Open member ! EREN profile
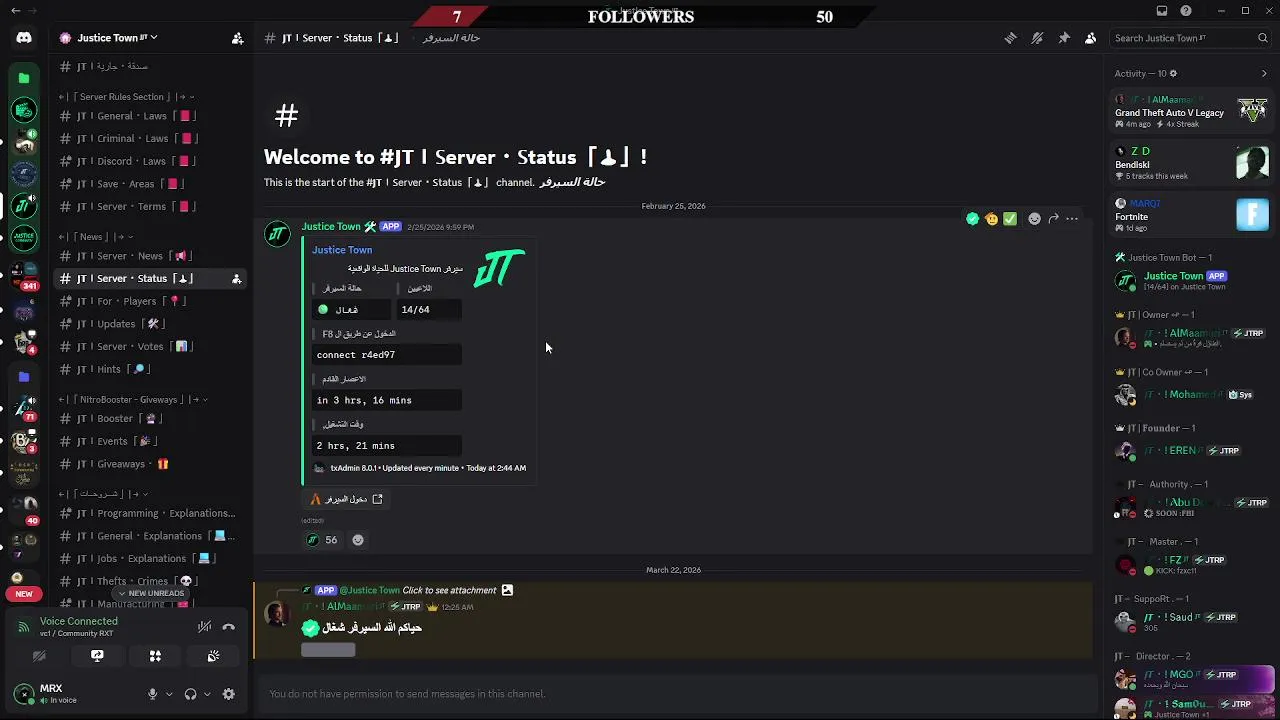1280x720 pixels. click(x=1191, y=451)
